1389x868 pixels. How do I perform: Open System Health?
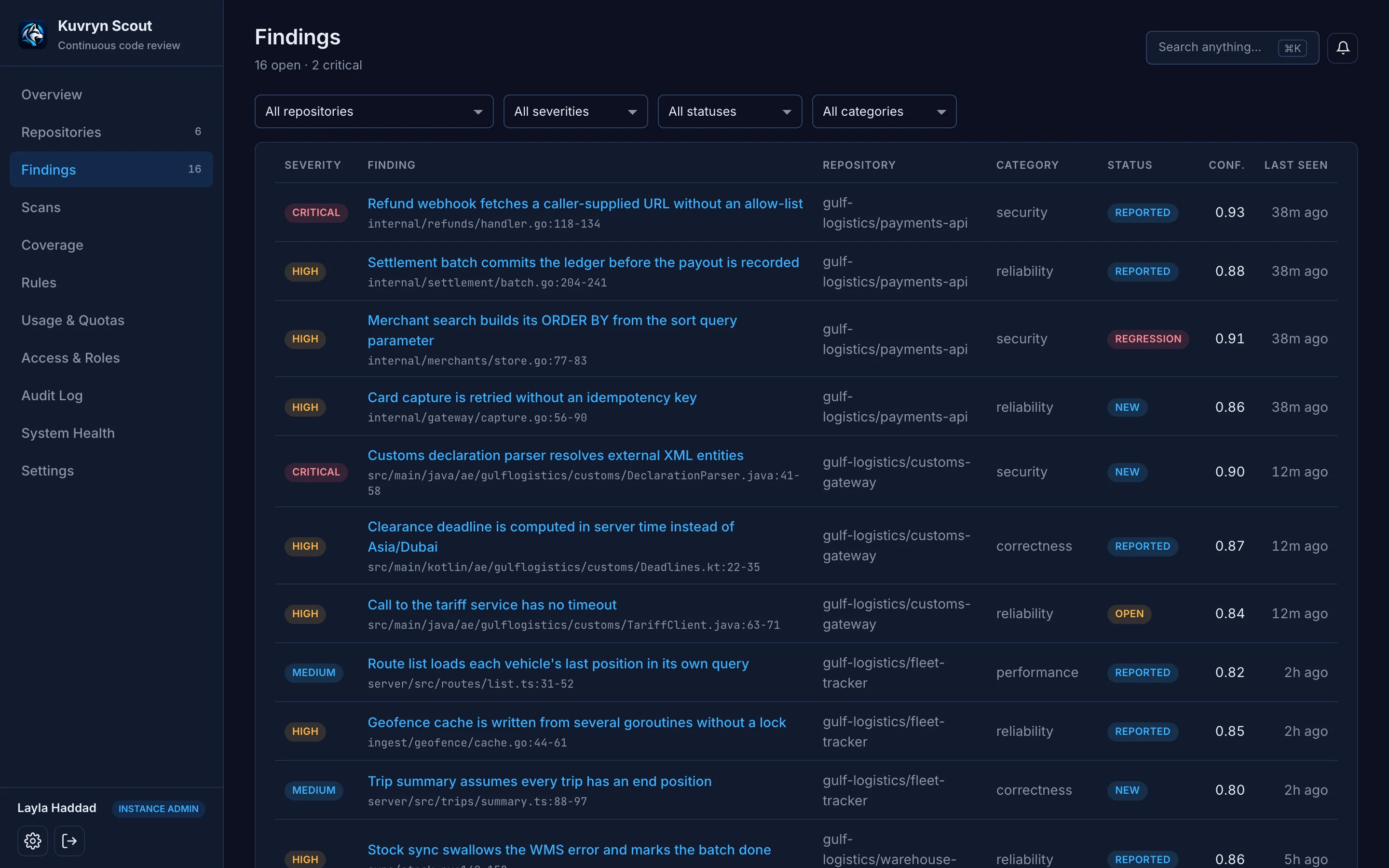(111, 432)
